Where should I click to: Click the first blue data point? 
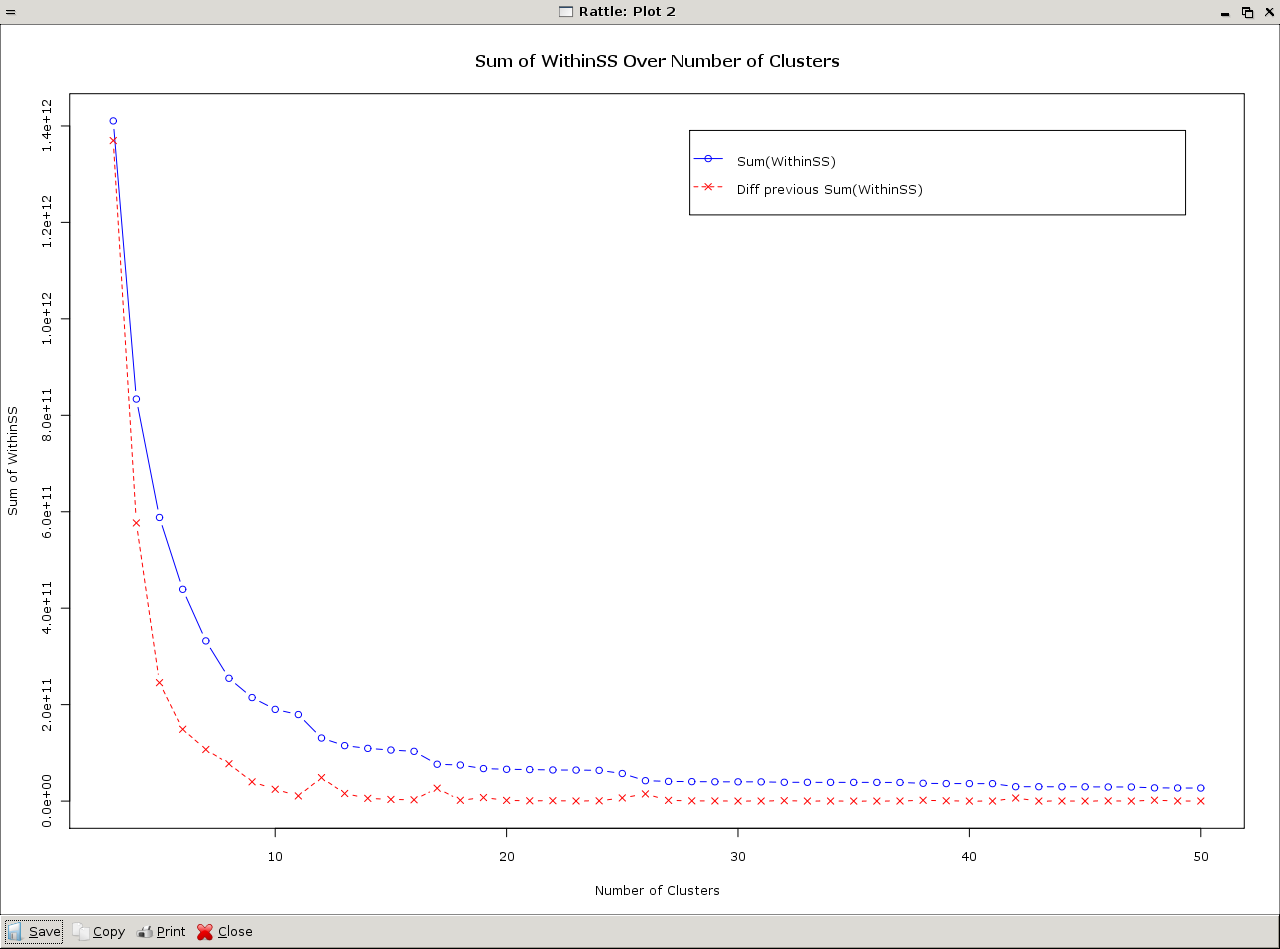pyautogui.click(x=112, y=119)
